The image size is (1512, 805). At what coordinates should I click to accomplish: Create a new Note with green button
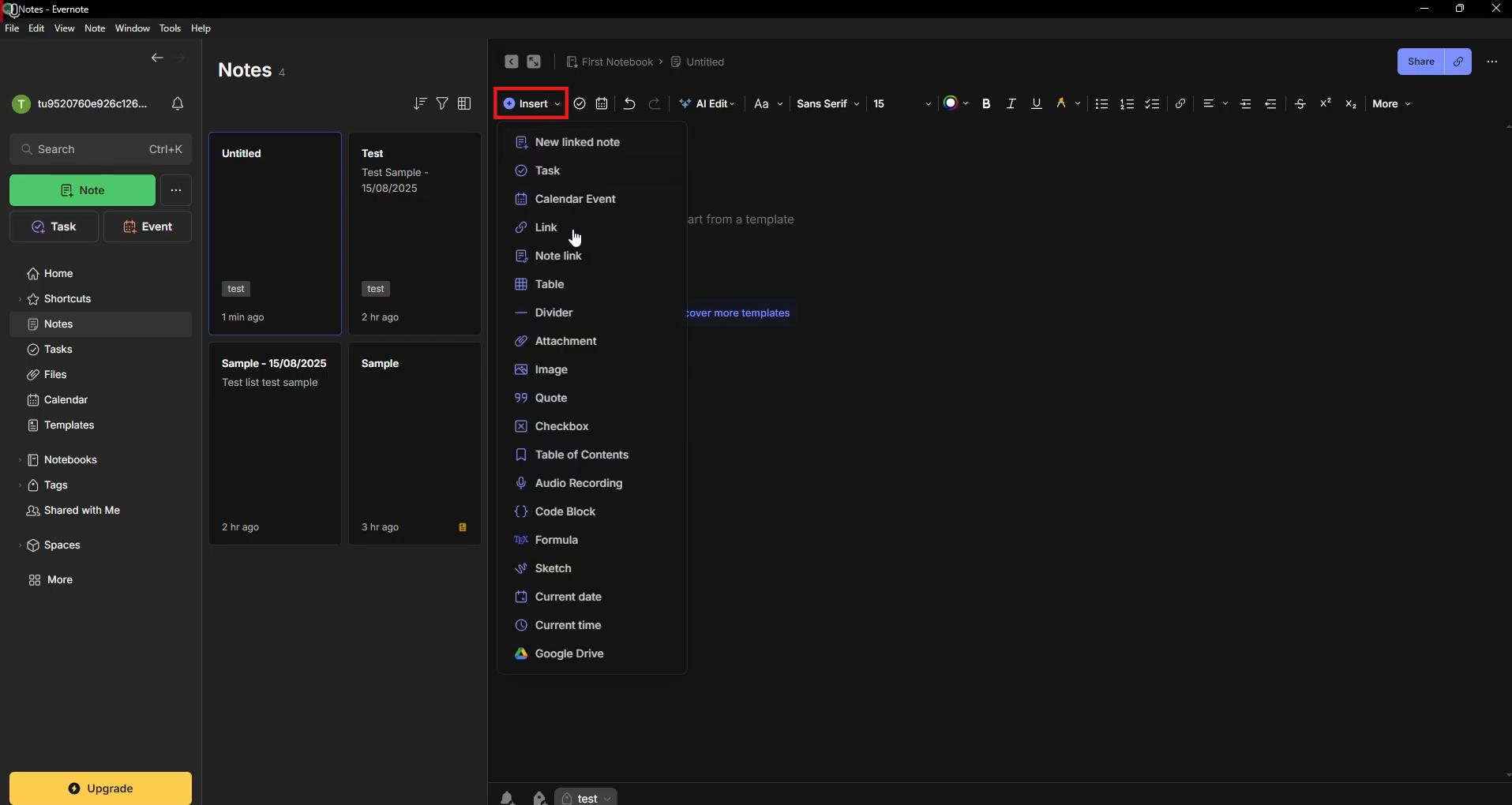[x=82, y=190]
